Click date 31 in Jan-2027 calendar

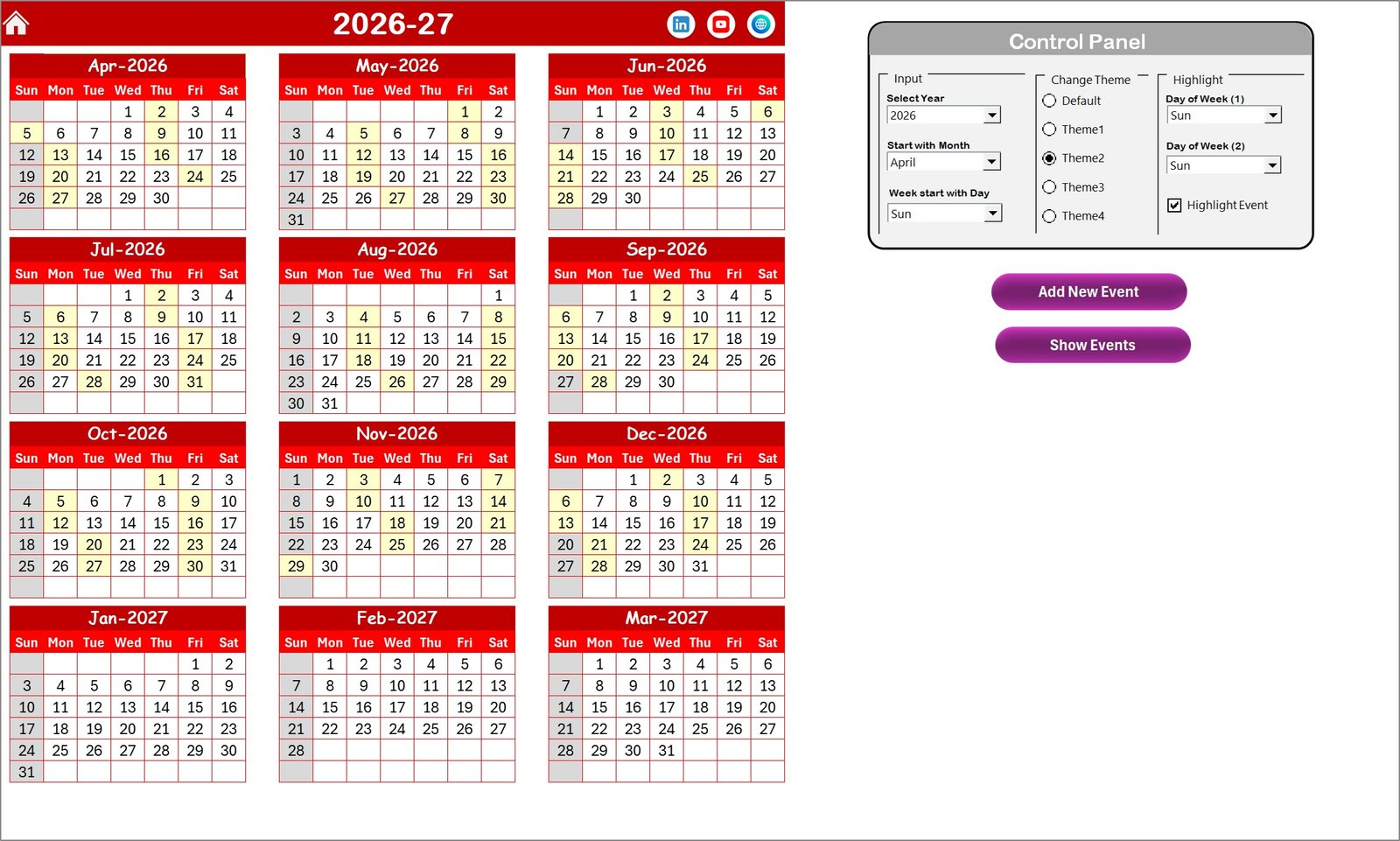[26, 772]
